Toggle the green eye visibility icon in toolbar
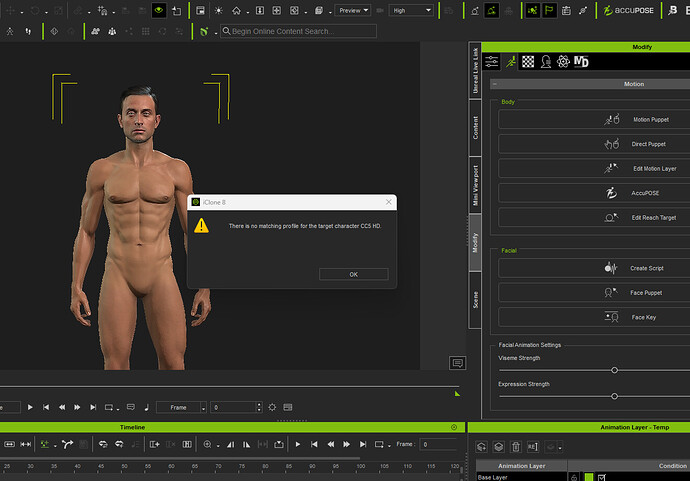Viewport: 690px width, 481px height. 158,10
